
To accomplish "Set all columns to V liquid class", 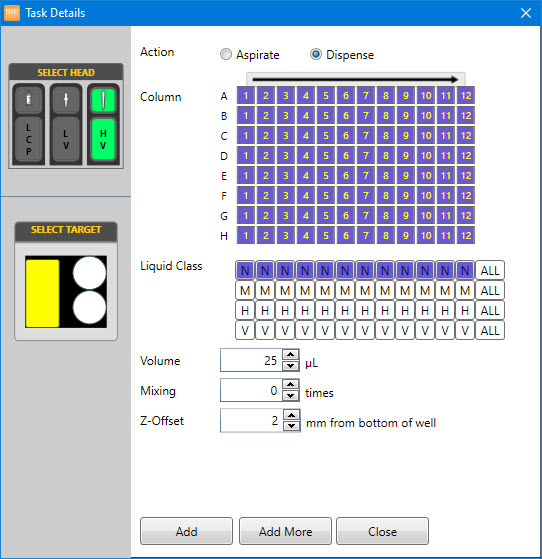I will 490,331.
